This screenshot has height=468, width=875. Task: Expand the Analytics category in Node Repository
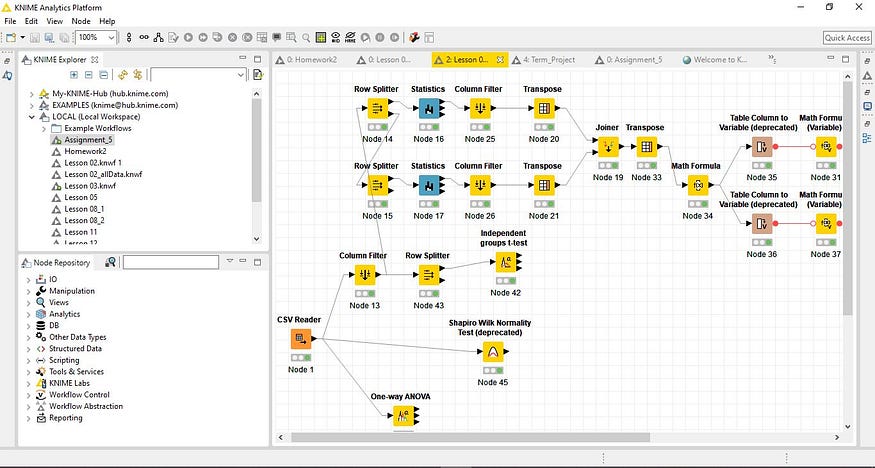pos(29,315)
